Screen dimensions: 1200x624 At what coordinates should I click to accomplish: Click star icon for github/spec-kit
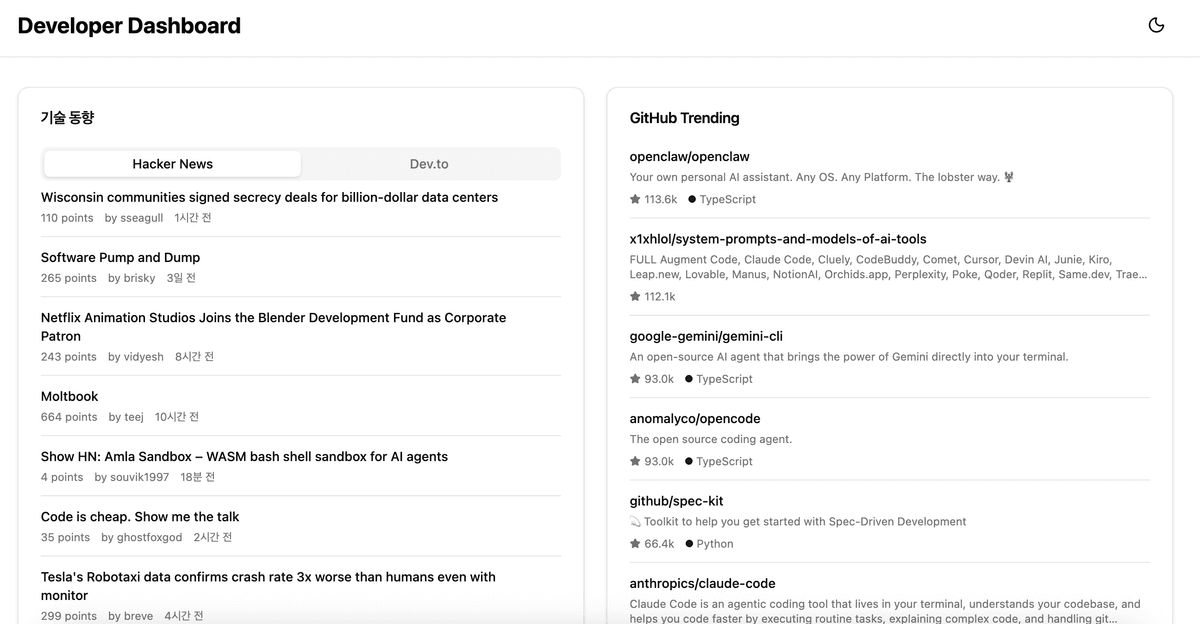tap(635, 544)
